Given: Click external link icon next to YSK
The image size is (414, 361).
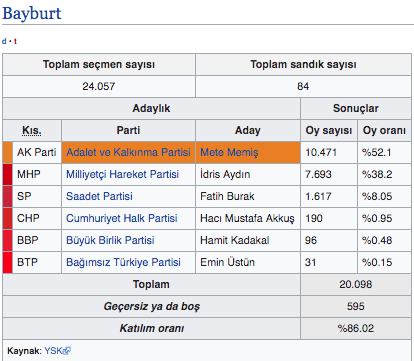Looking at the screenshot, I should coord(67,351).
